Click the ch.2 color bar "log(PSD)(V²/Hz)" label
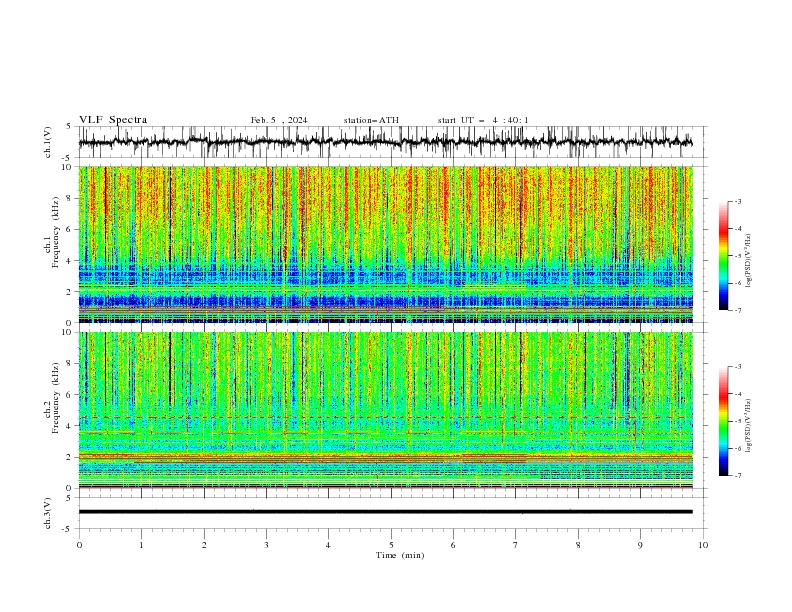Viewport: 792px width, 612px height. pos(750,426)
